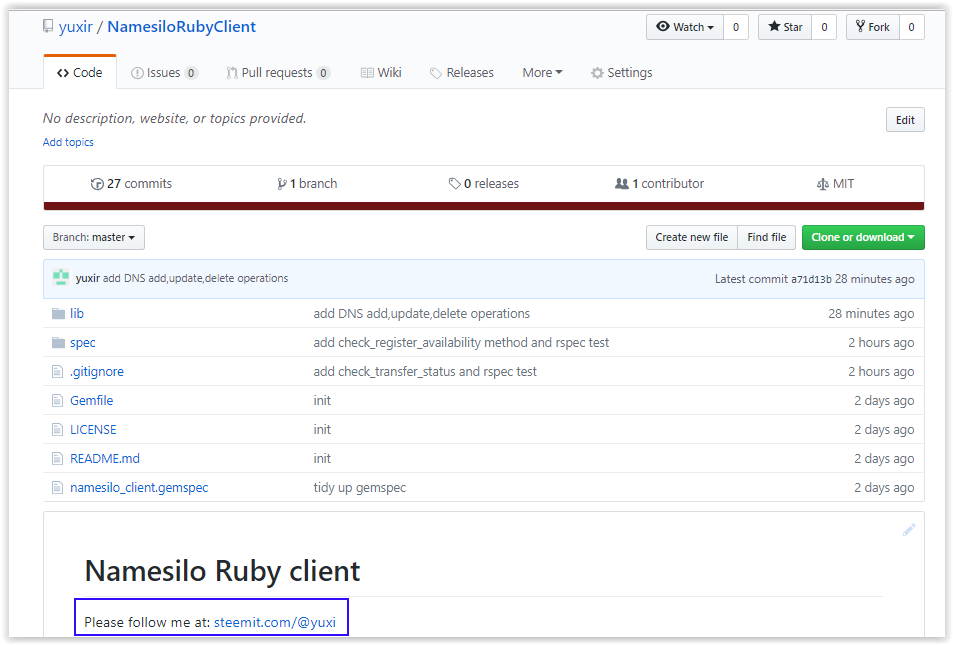
Task: Click the file icon next to LICENSE
Action: 57,430
